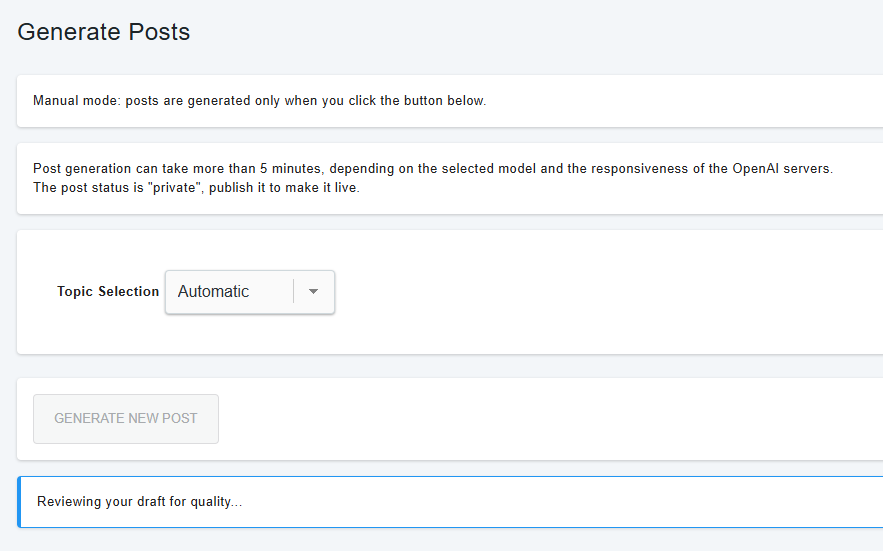Click the Generate Posts page heading
883x551 pixels.
pyautogui.click(x=104, y=32)
